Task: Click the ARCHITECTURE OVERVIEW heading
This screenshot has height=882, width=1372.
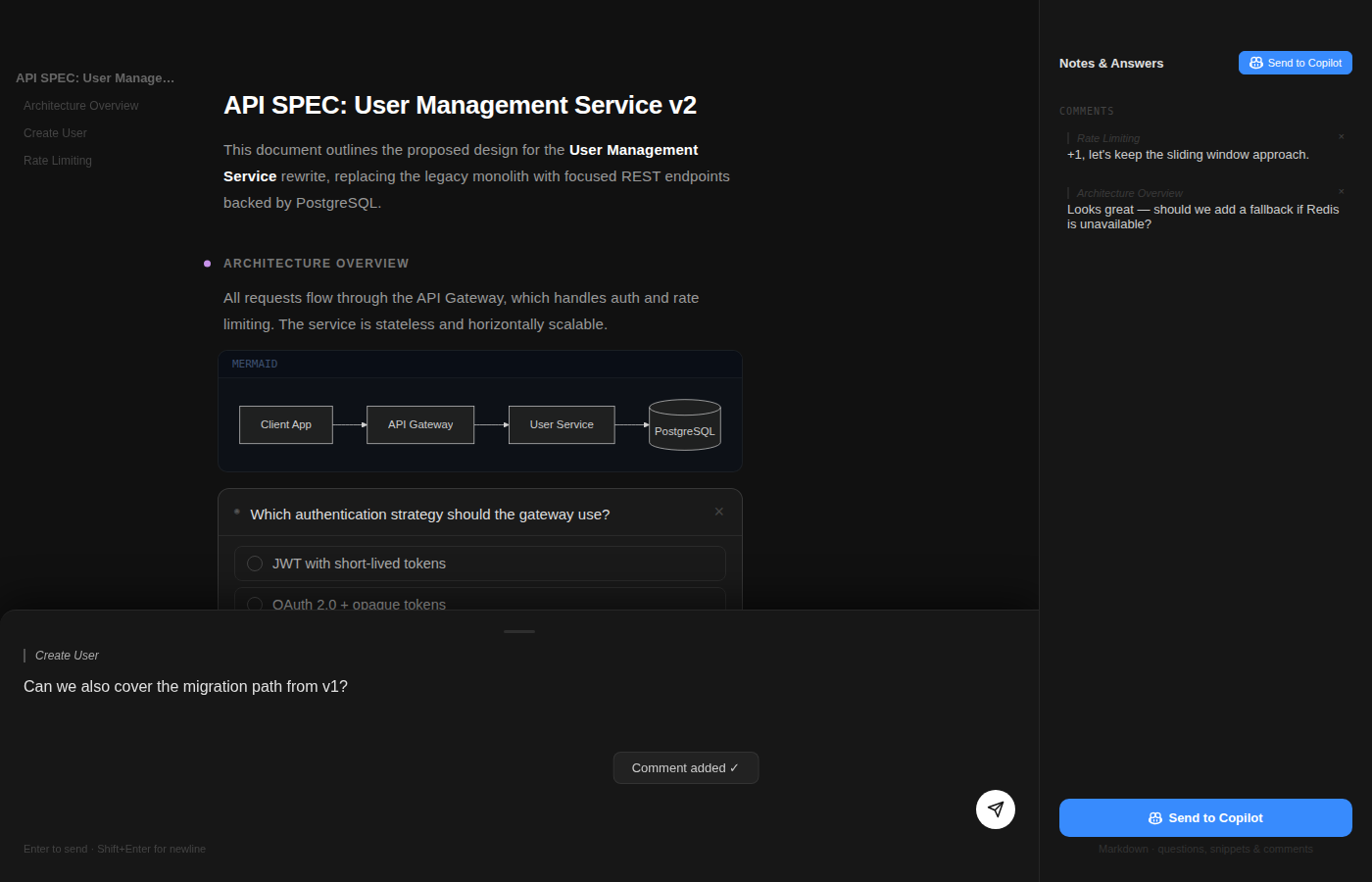Action: point(317,264)
